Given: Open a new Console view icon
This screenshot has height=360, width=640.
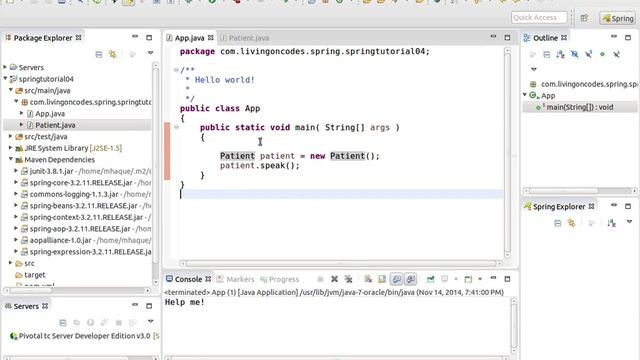Looking at the screenshot, I should (468, 279).
